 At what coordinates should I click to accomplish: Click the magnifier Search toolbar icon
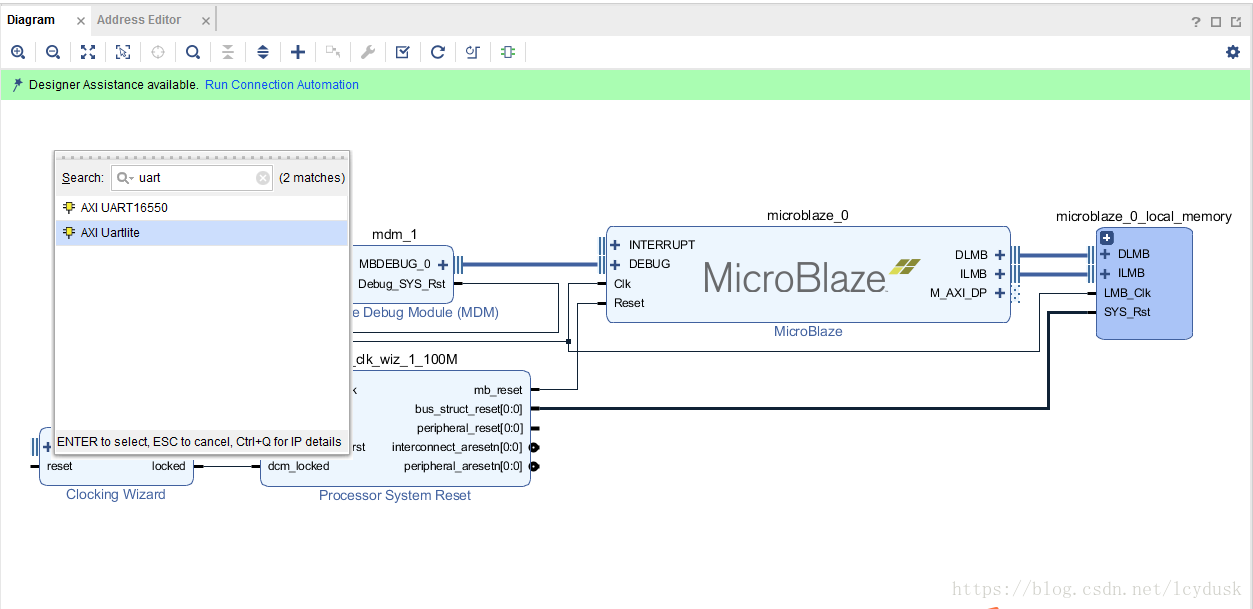point(193,52)
